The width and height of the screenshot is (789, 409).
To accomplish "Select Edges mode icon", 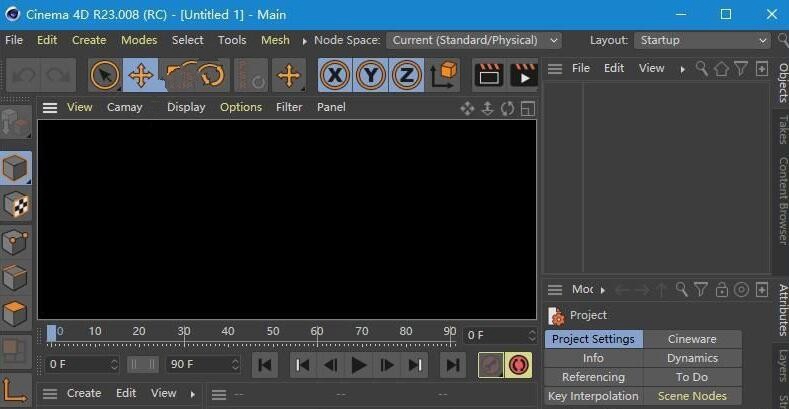I will (x=15, y=278).
